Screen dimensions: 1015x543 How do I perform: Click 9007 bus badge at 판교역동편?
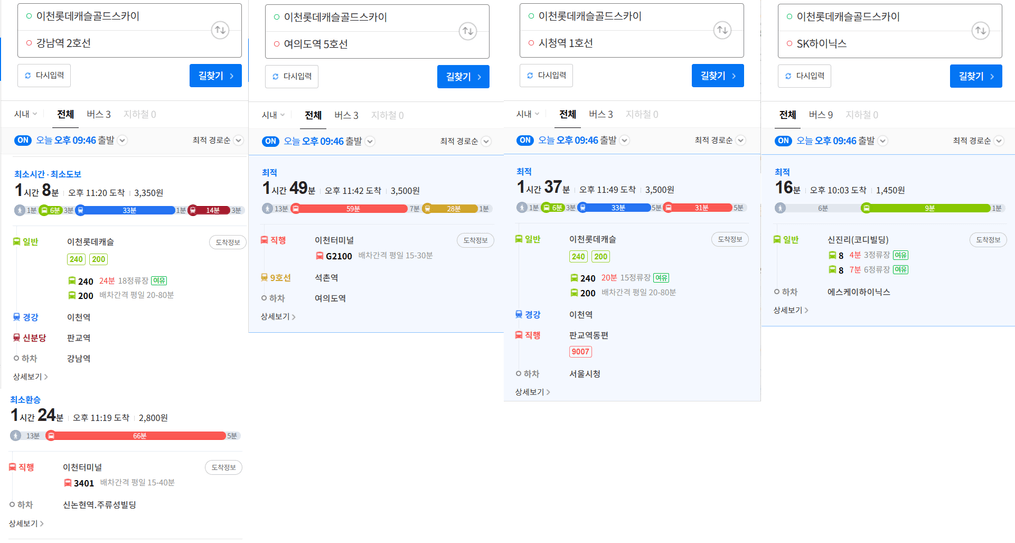coord(580,351)
